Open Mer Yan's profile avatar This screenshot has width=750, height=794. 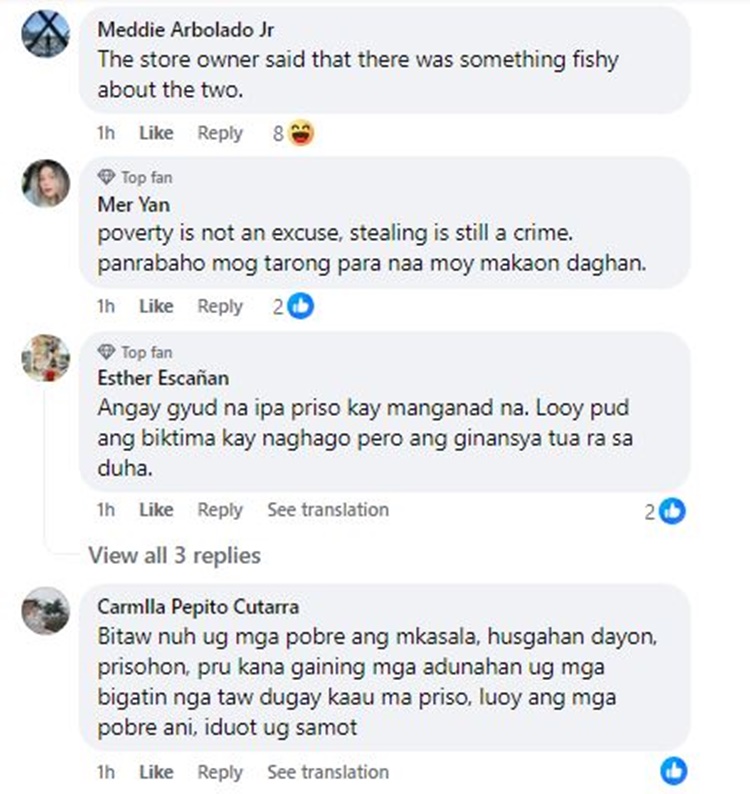46,183
